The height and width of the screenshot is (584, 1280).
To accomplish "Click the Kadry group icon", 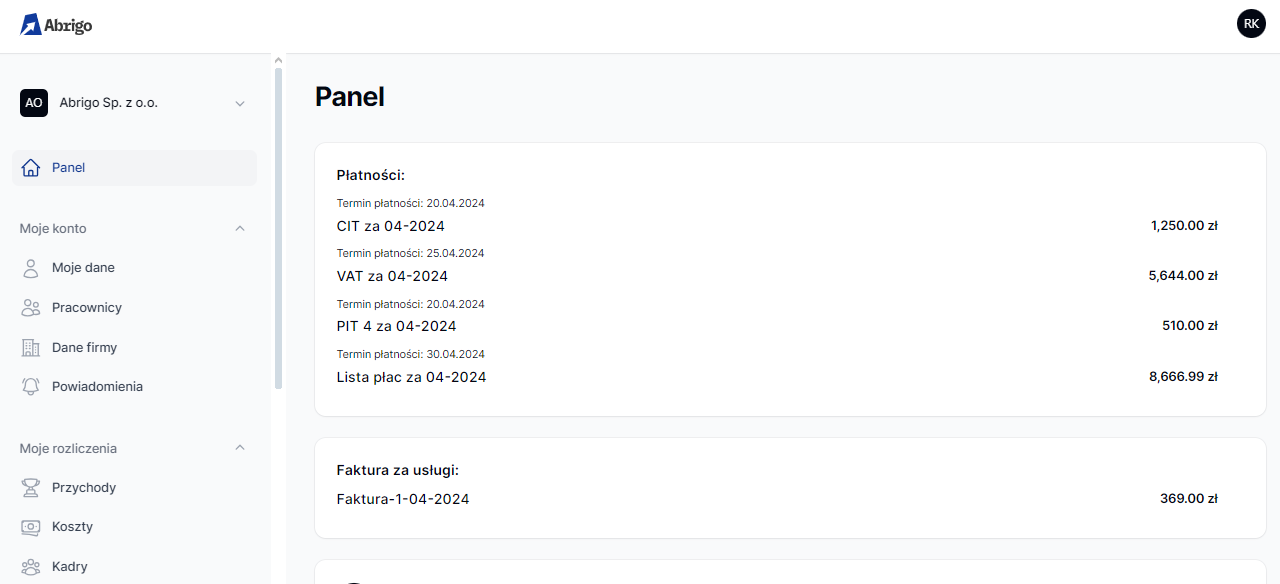I will 31,567.
